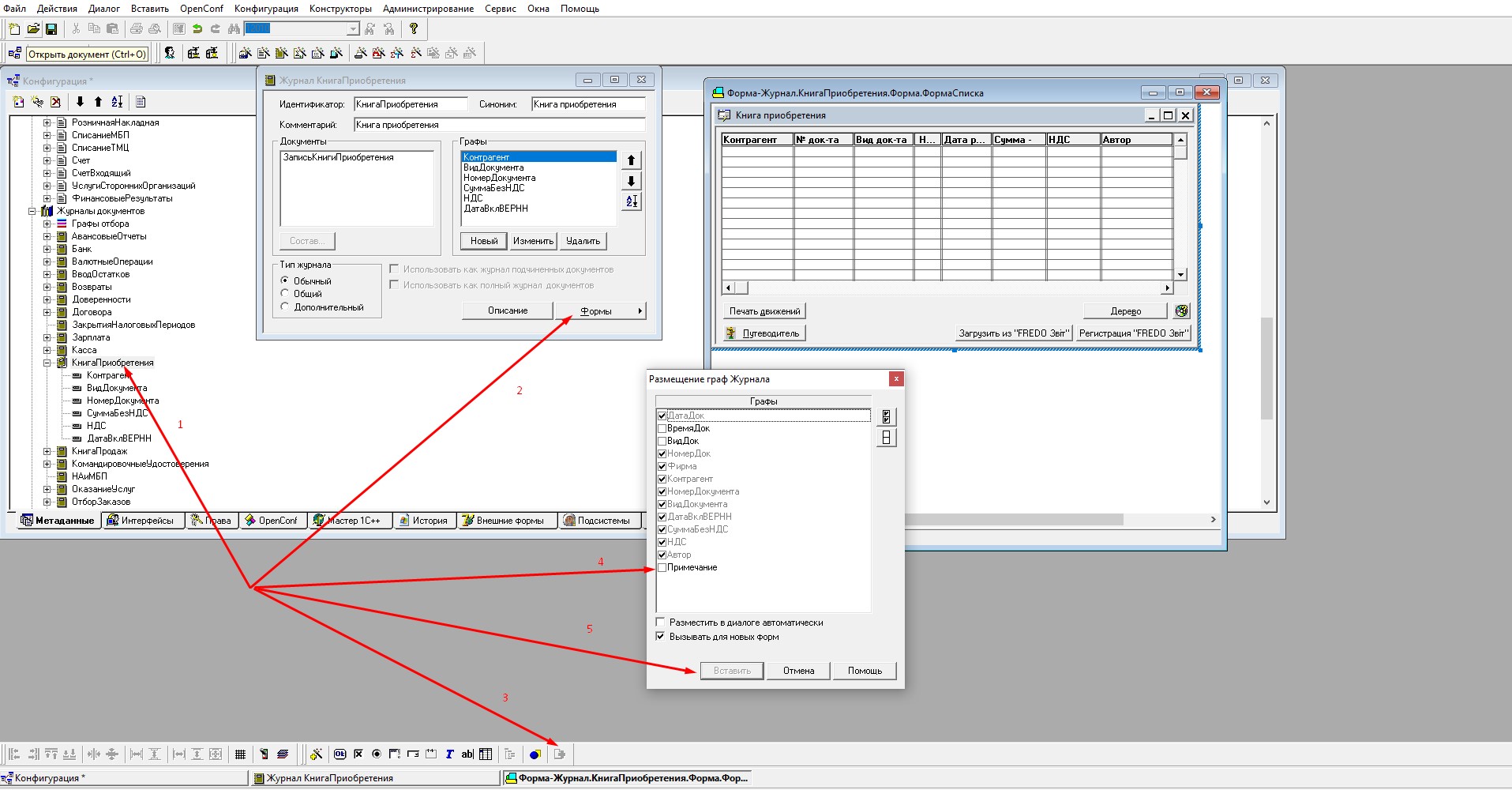Sort Графы list alphabetically

(631, 201)
